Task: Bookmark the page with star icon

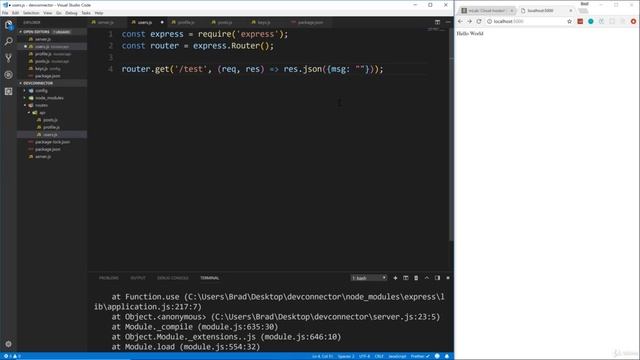Action: (x=569, y=21)
